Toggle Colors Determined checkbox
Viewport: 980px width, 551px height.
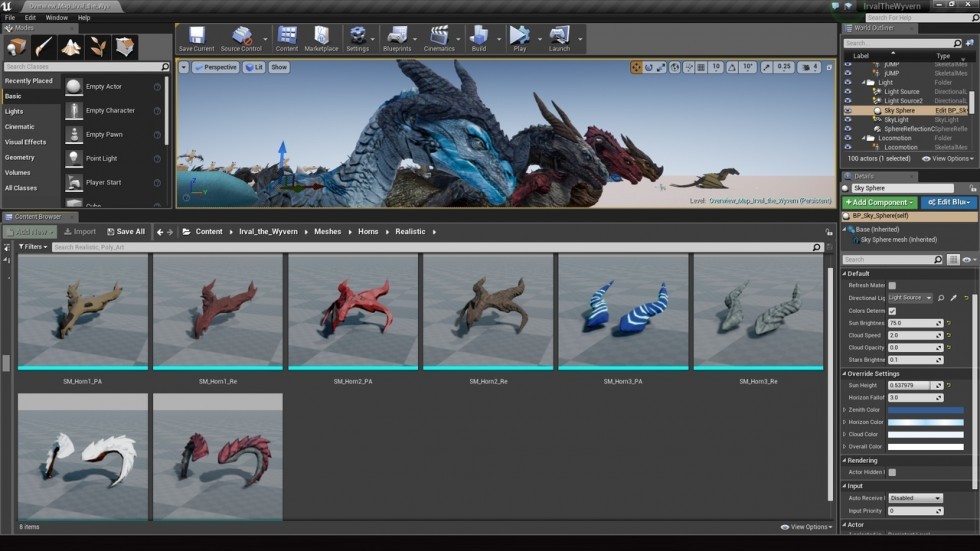coord(892,310)
